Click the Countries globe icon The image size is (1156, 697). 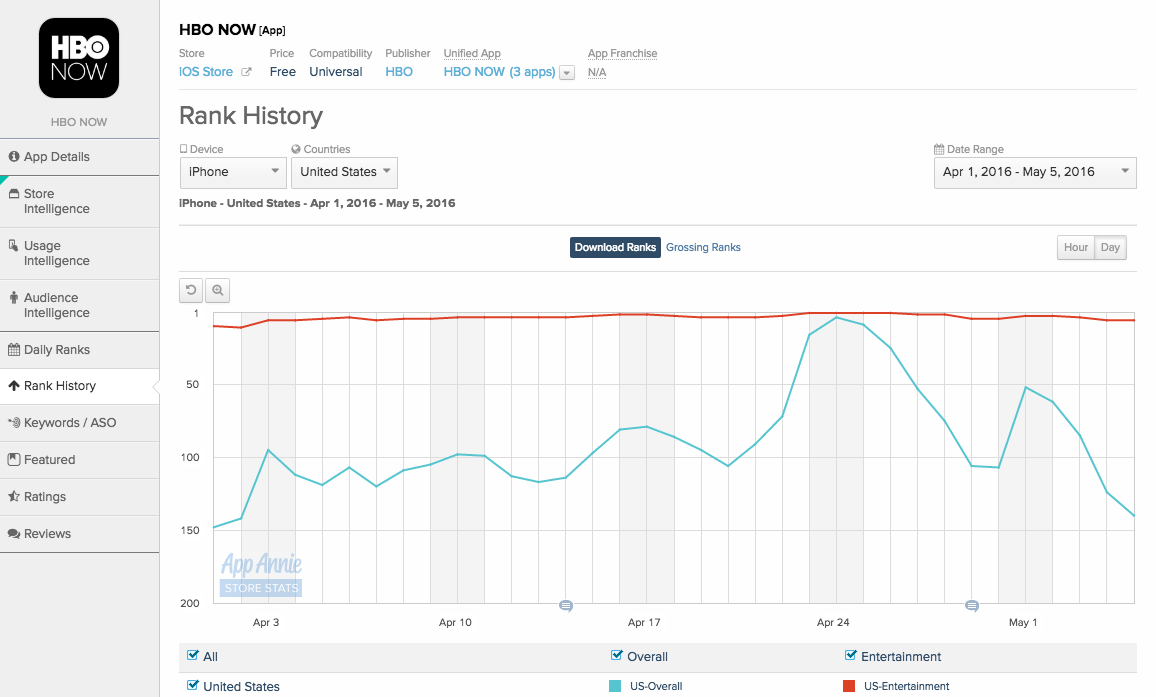pyautogui.click(x=296, y=149)
